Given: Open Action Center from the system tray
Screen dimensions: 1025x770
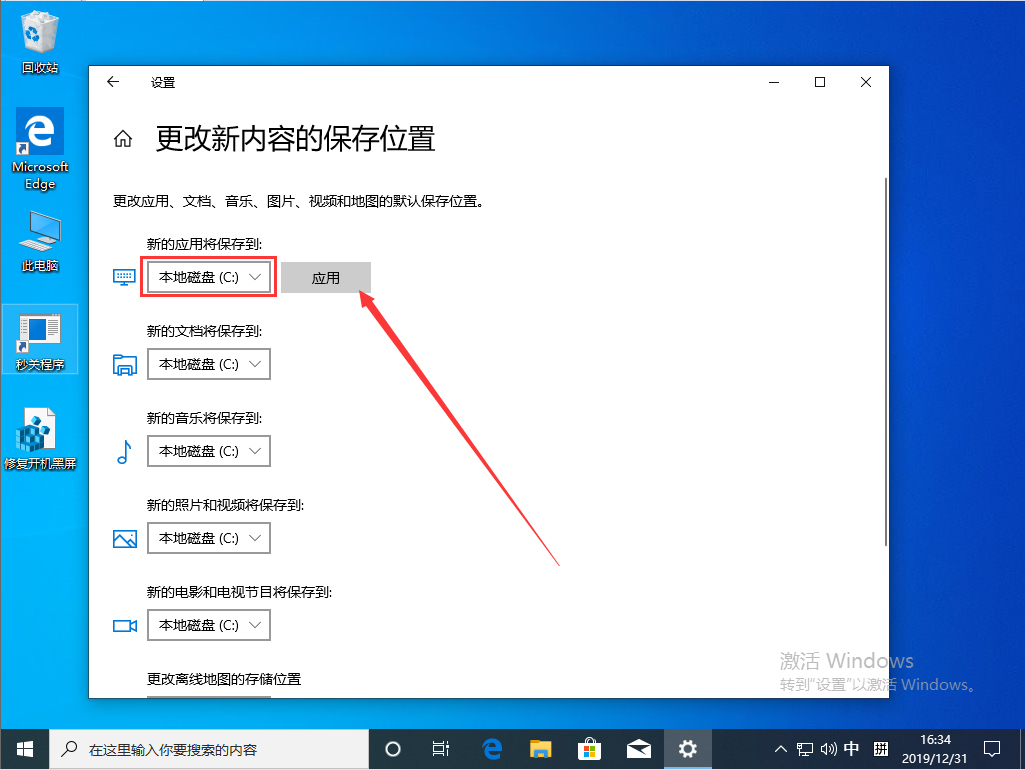Looking at the screenshot, I should [x=991, y=748].
